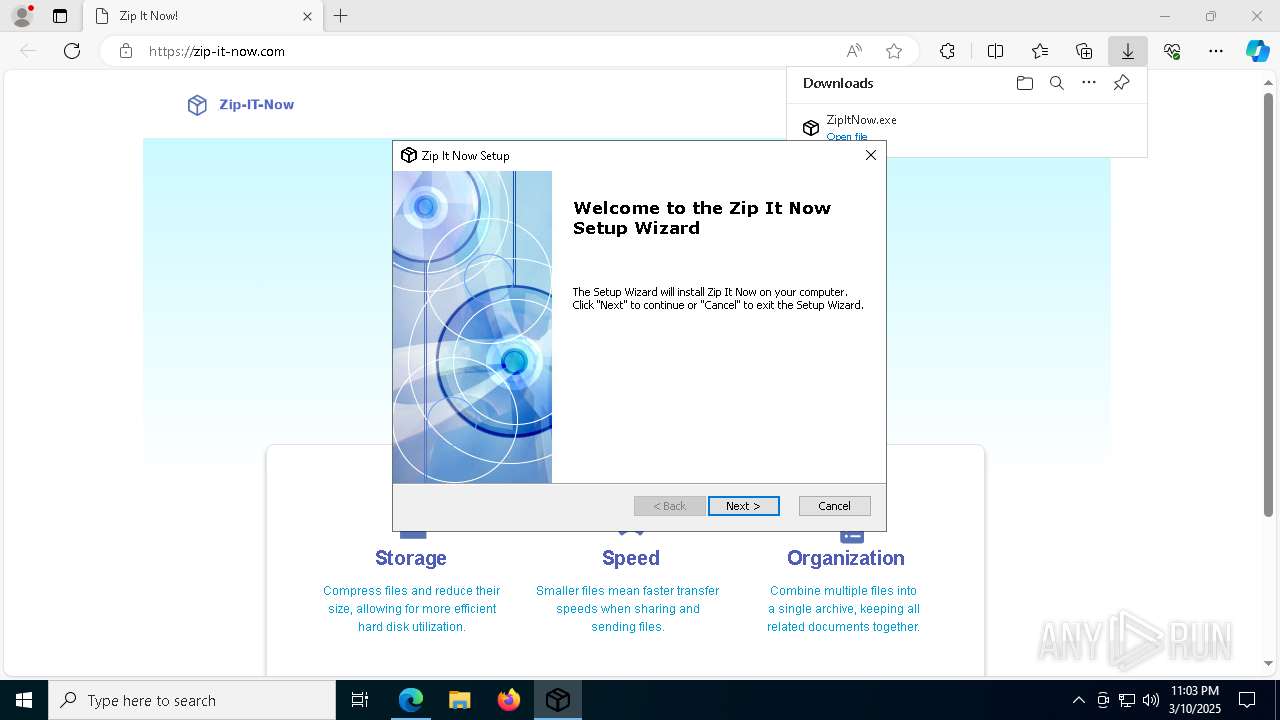
Task: Open Downloads panel more options
Action: 1089,83
